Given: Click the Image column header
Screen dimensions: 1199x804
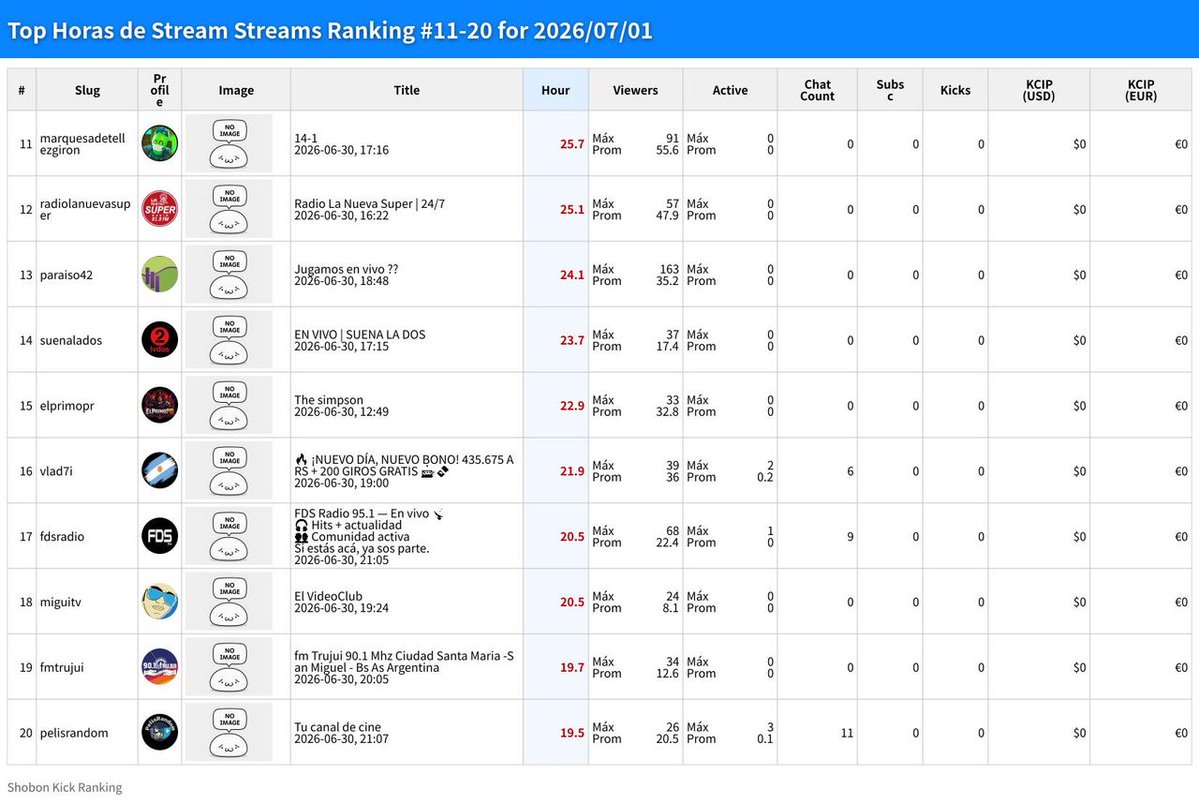Looking at the screenshot, I should coord(236,90).
